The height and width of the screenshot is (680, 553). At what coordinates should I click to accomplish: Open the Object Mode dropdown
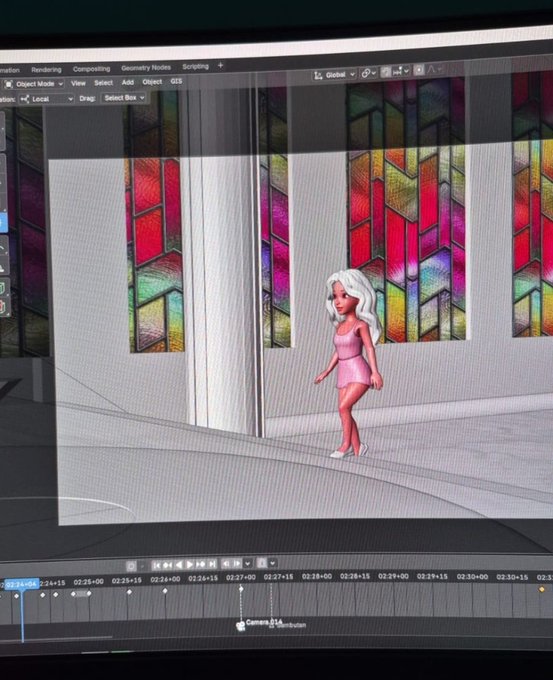click(33, 84)
